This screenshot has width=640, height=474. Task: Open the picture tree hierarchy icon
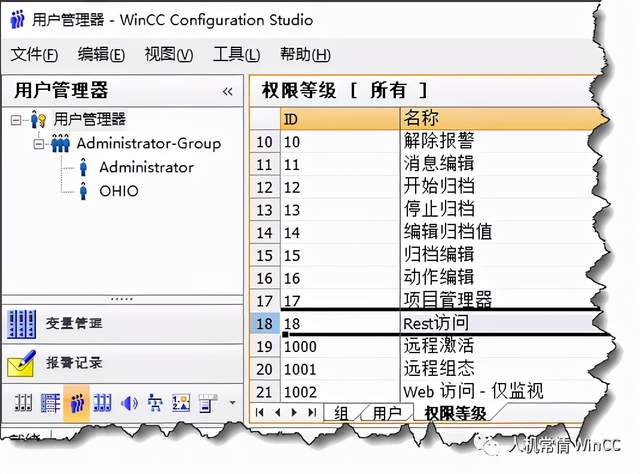155,403
